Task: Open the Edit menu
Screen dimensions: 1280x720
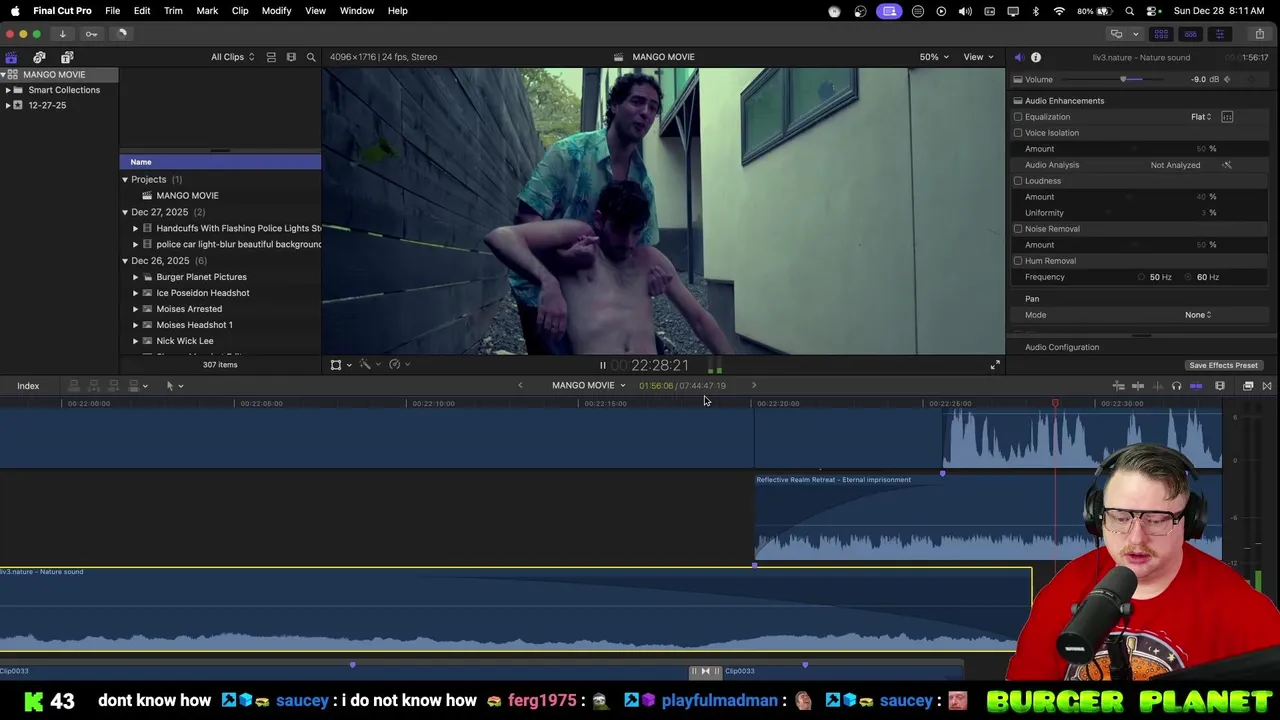Action: click(x=142, y=11)
